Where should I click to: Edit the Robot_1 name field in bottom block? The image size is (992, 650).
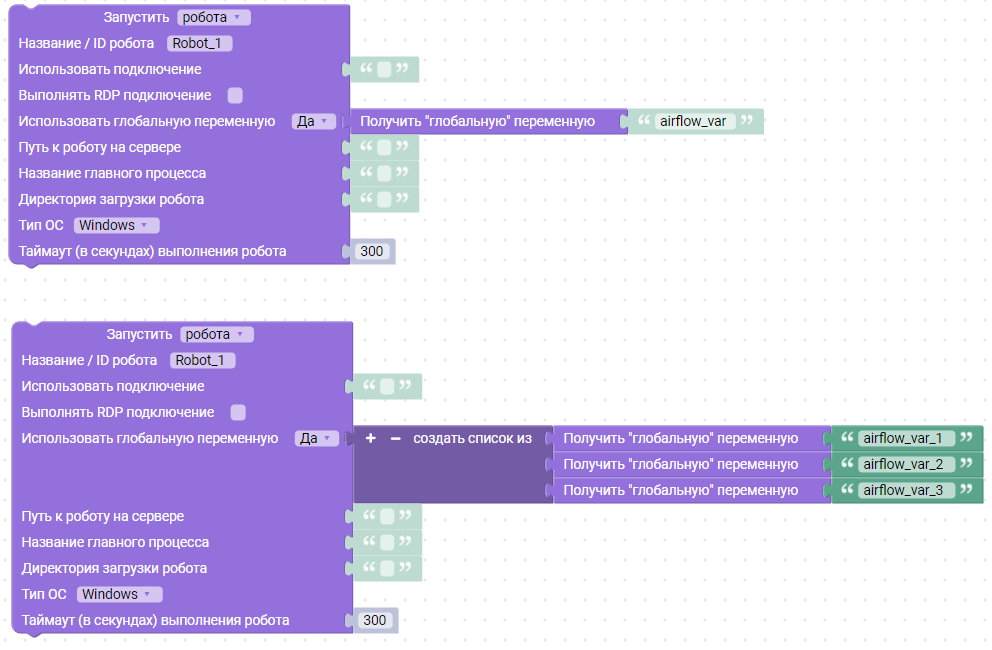203,360
